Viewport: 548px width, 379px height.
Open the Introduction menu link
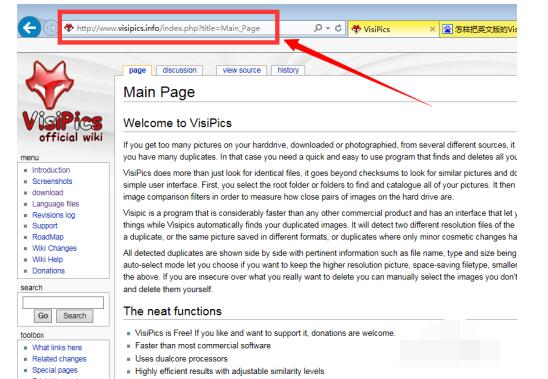click(x=51, y=170)
